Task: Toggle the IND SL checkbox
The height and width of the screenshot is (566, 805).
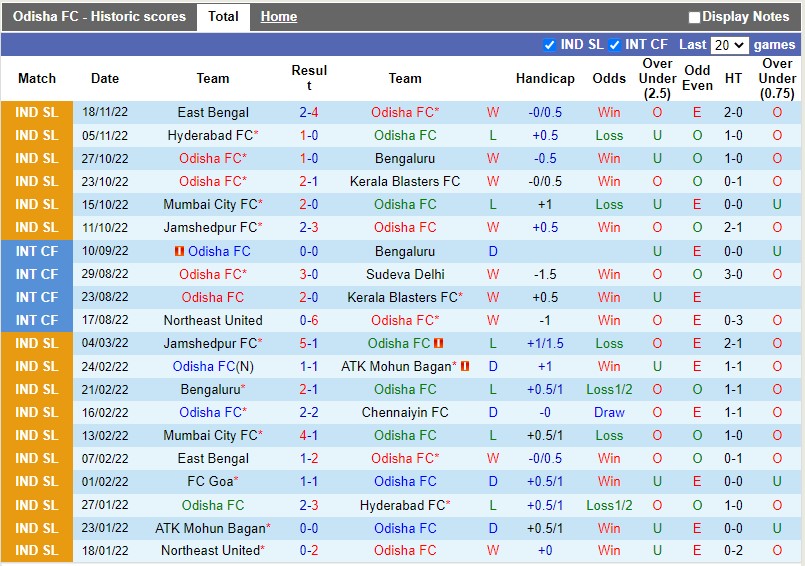Action: point(549,45)
